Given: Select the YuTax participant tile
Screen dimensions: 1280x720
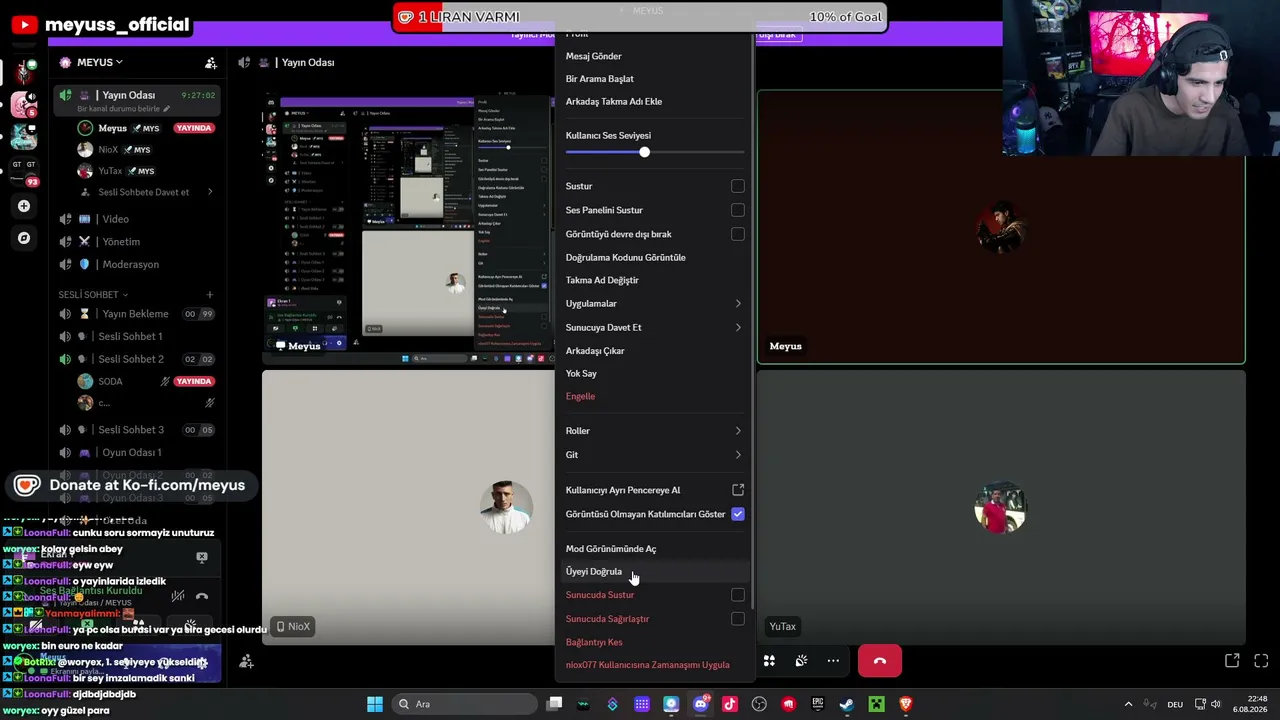Looking at the screenshot, I should coord(1001,507).
